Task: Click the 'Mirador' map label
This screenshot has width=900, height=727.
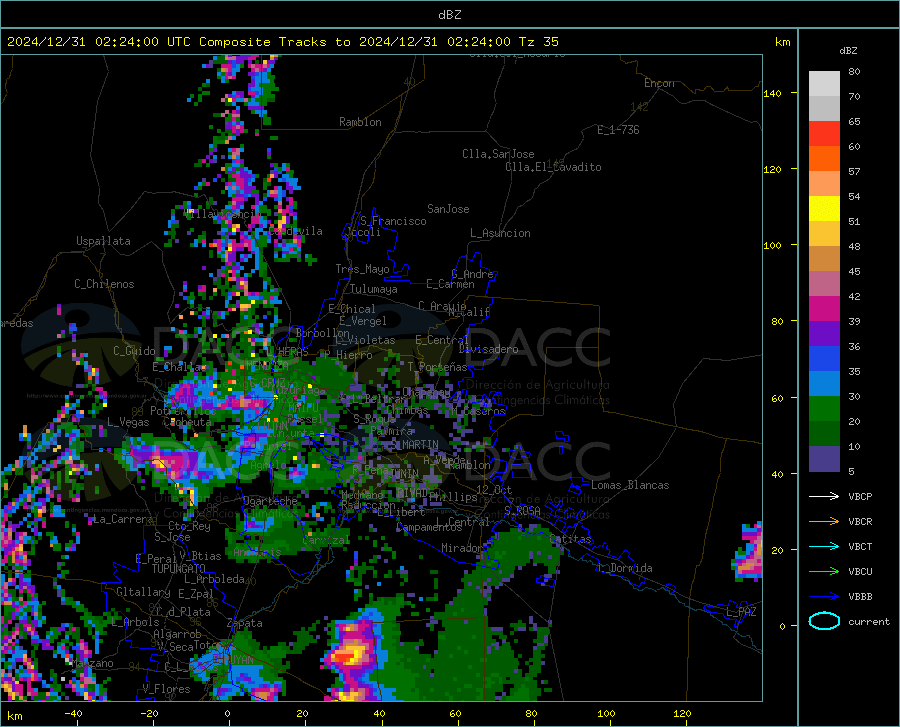Action: [x=462, y=548]
